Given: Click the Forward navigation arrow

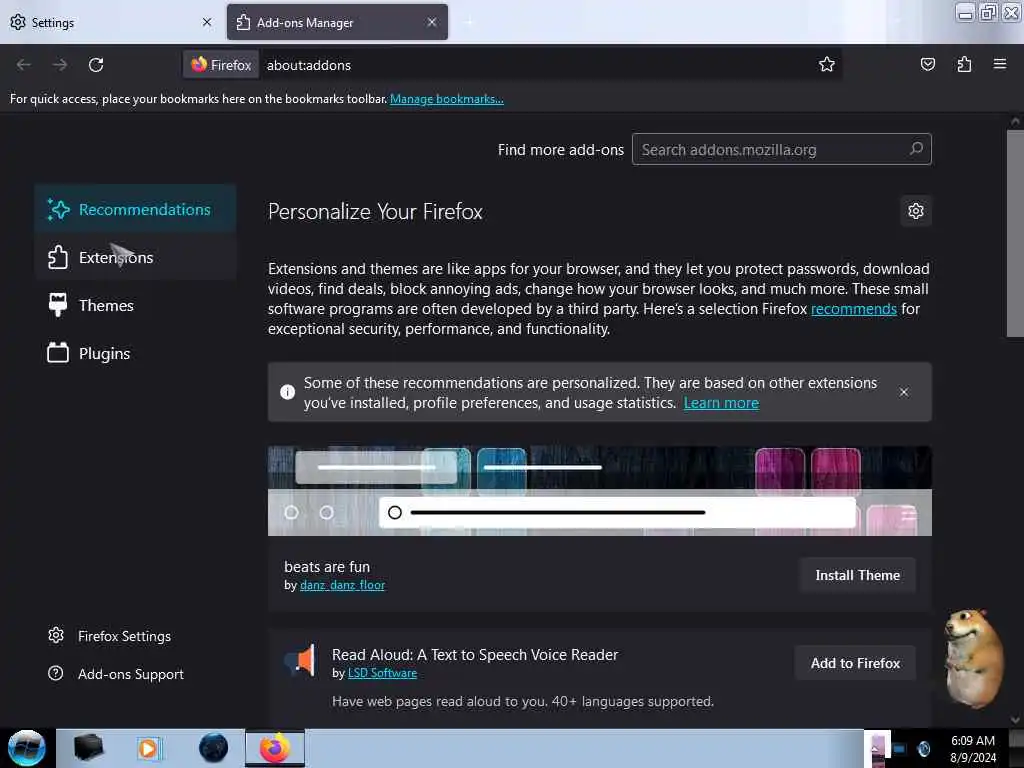Looking at the screenshot, I should click(x=60, y=65).
